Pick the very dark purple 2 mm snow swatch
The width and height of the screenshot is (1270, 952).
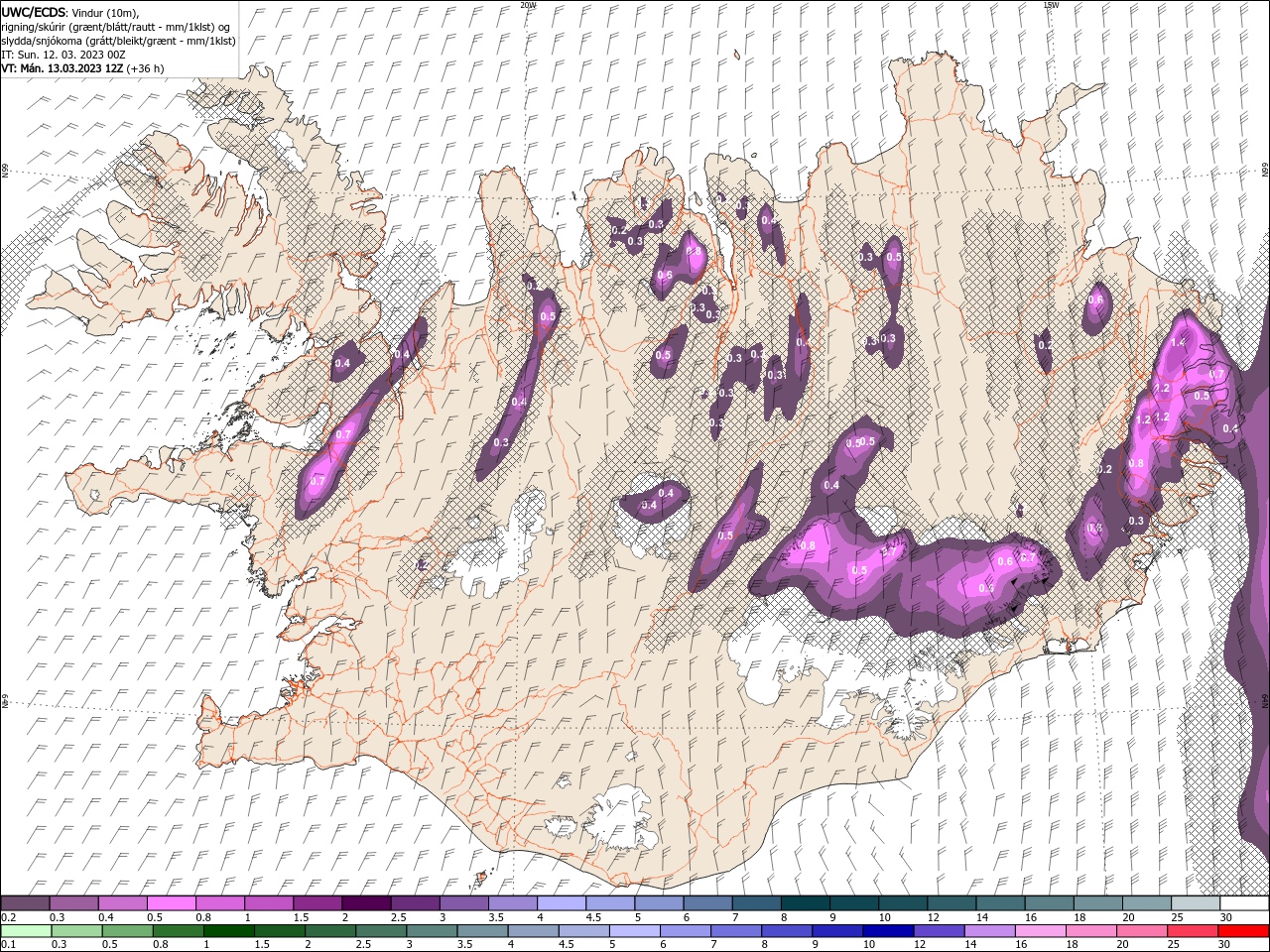tap(366, 903)
